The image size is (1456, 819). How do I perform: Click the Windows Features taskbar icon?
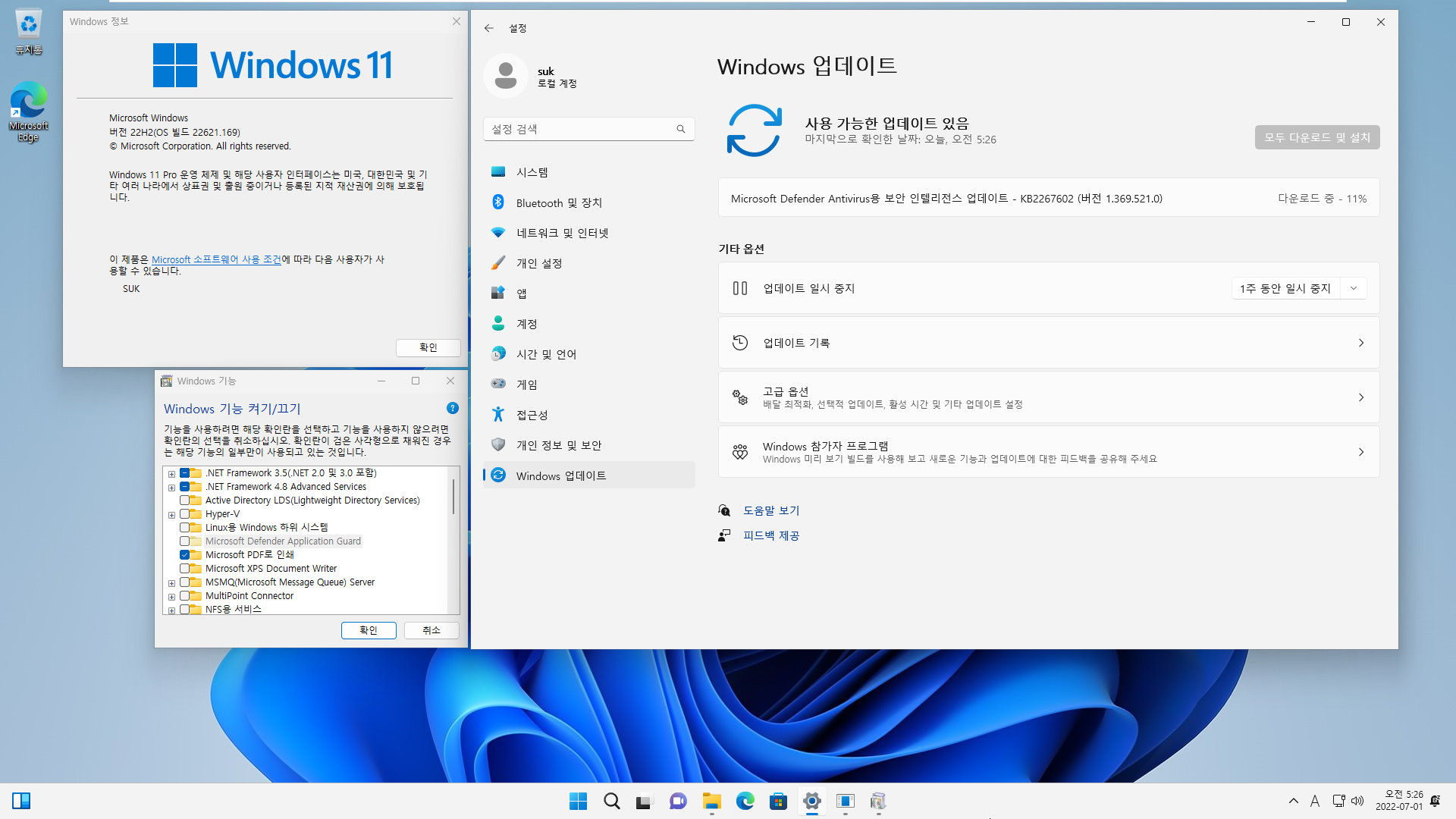878,801
